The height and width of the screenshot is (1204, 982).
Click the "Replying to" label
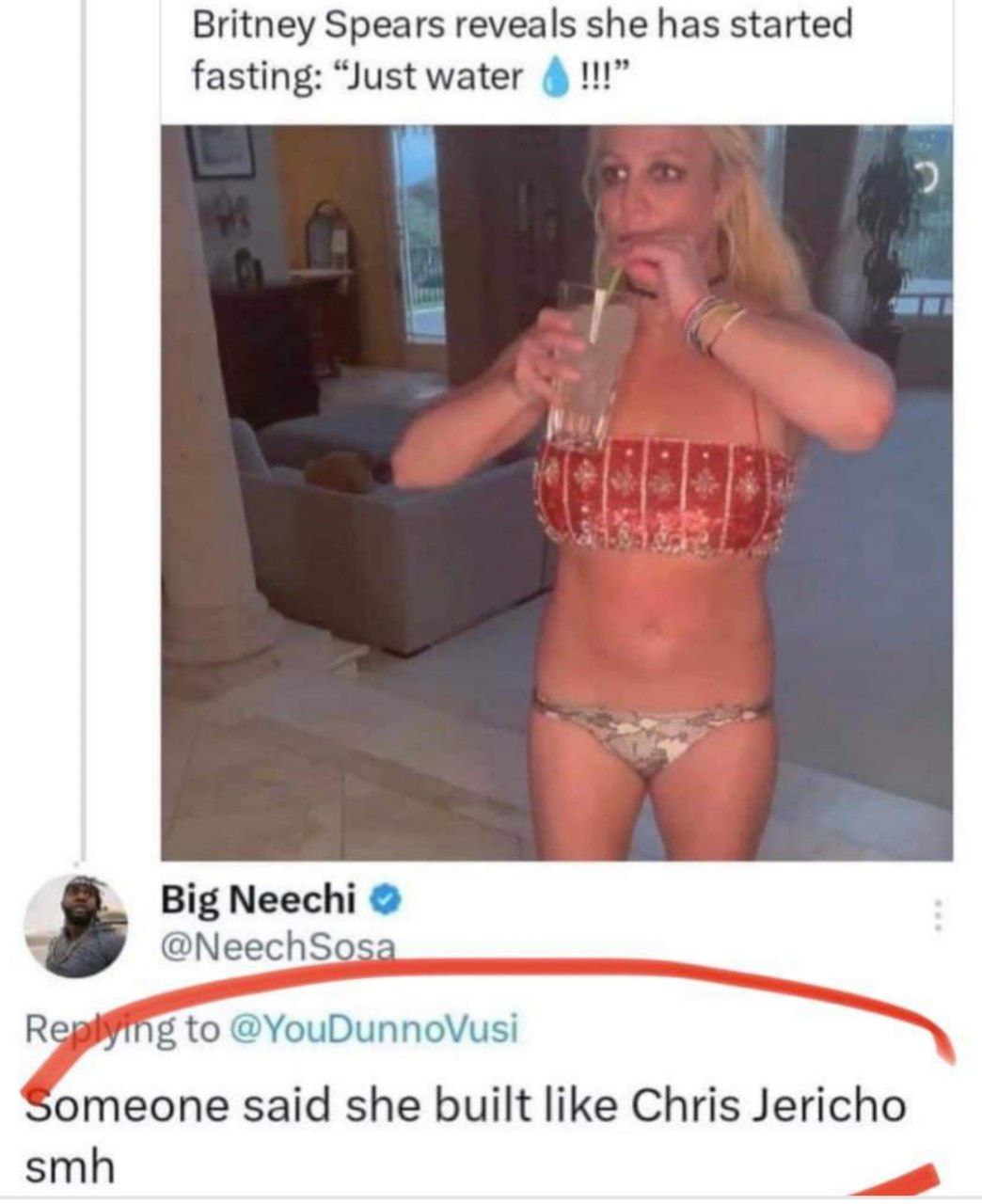(120, 1028)
